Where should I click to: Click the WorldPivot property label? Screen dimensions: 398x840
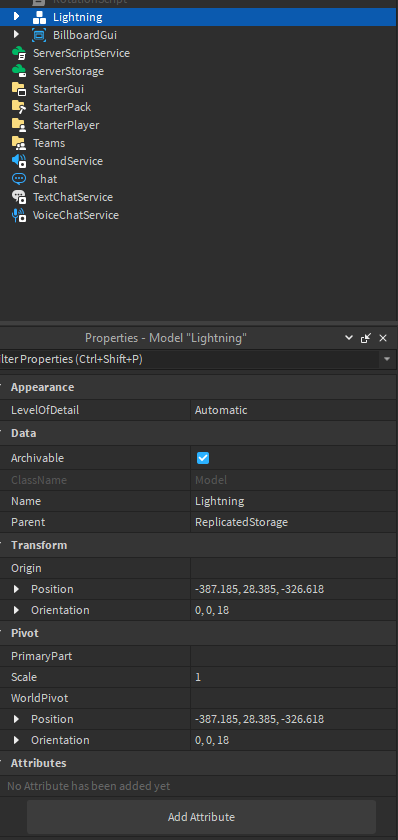point(40,699)
